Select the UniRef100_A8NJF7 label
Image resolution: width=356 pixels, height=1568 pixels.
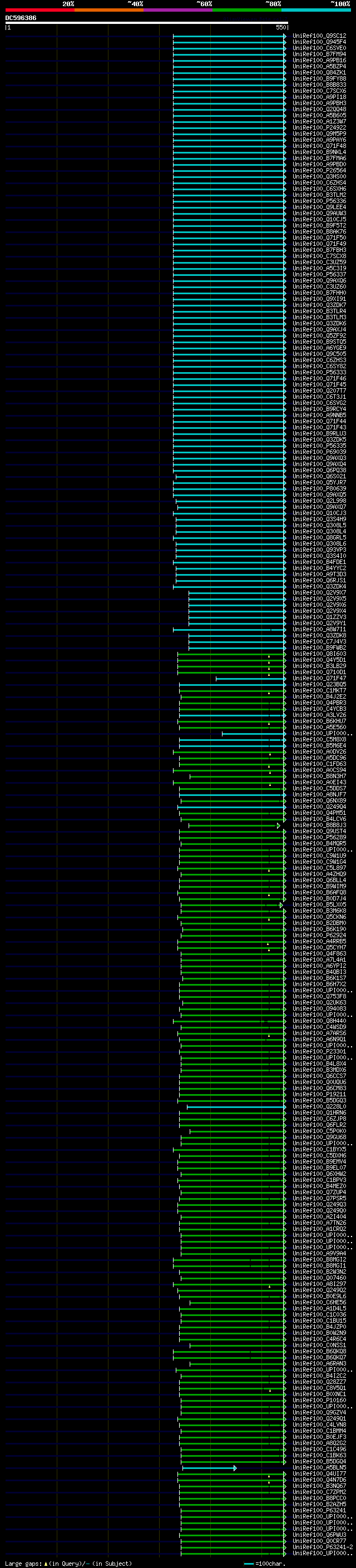point(319,794)
